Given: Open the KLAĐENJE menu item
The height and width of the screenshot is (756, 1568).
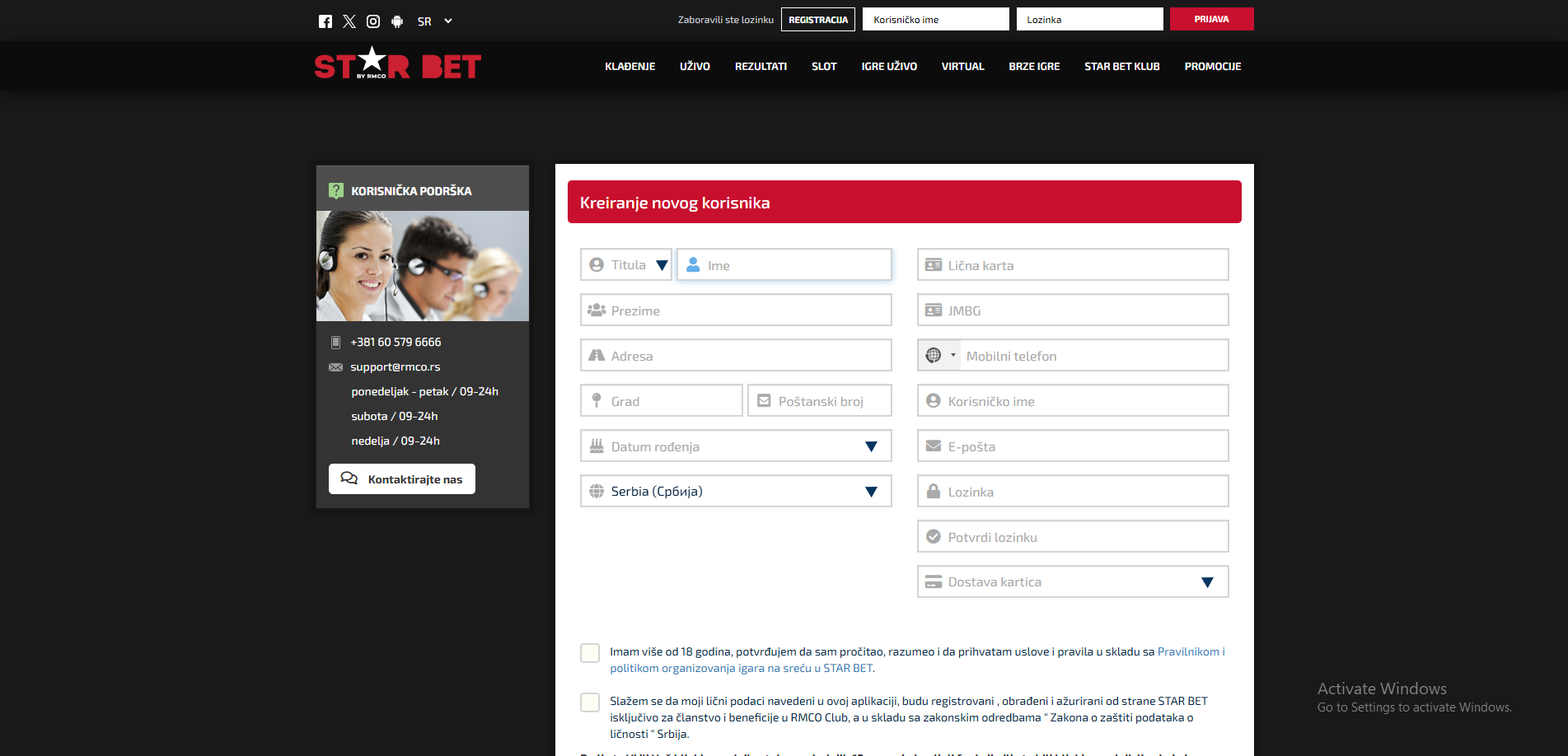Looking at the screenshot, I should pyautogui.click(x=630, y=67).
